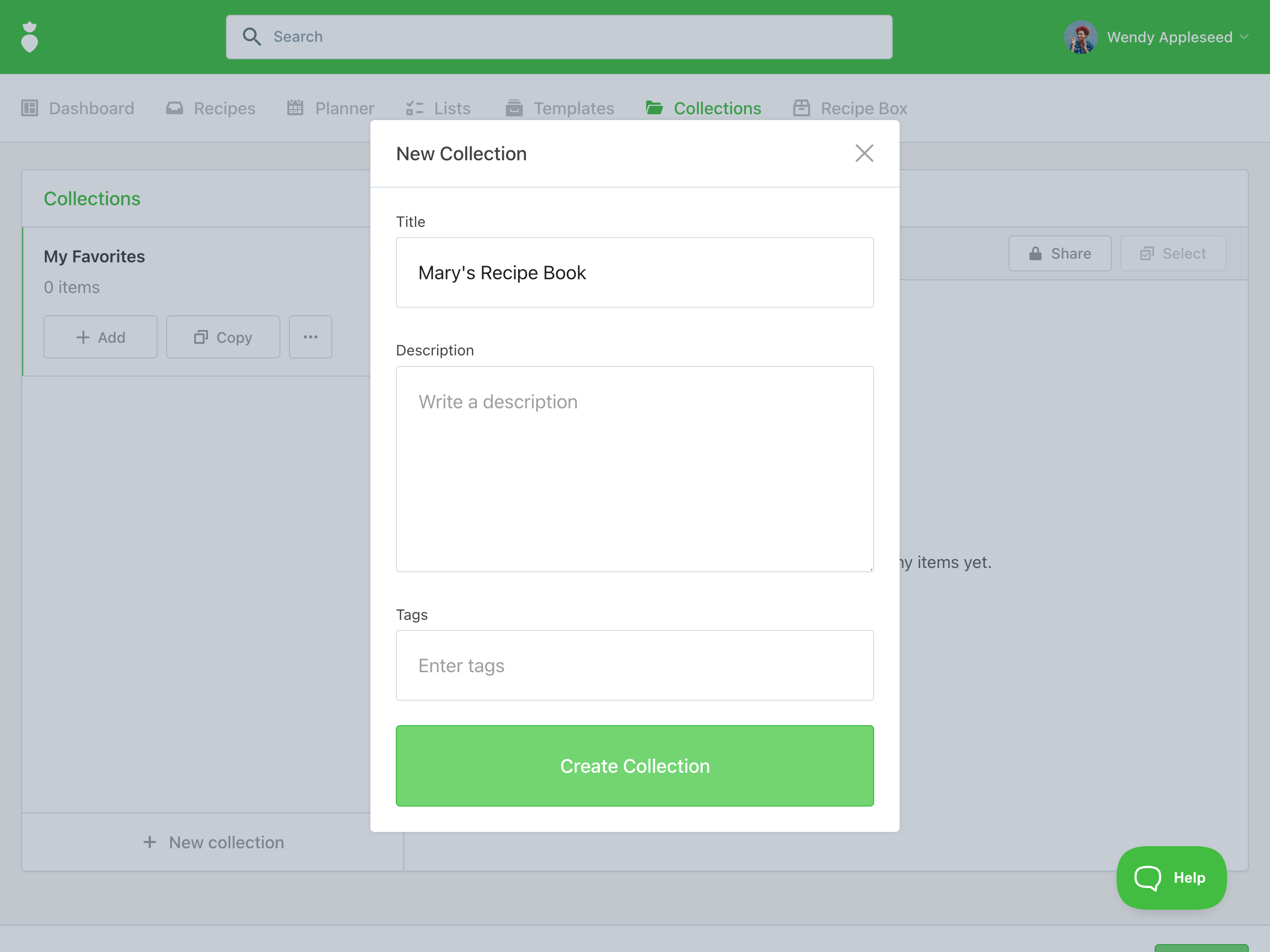Click the Share lock button

click(1059, 253)
